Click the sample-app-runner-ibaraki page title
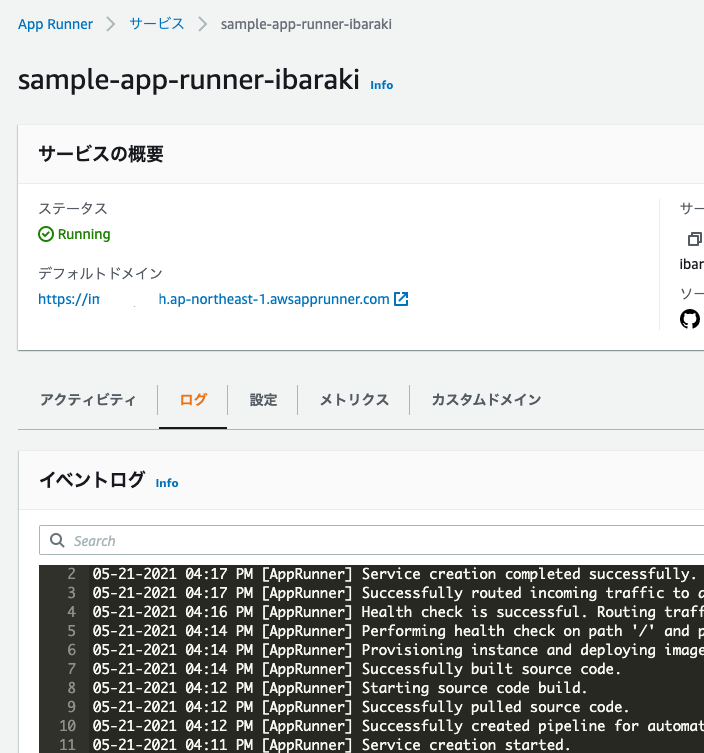The width and height of the screenshot is (704, 753). point(189,80)
